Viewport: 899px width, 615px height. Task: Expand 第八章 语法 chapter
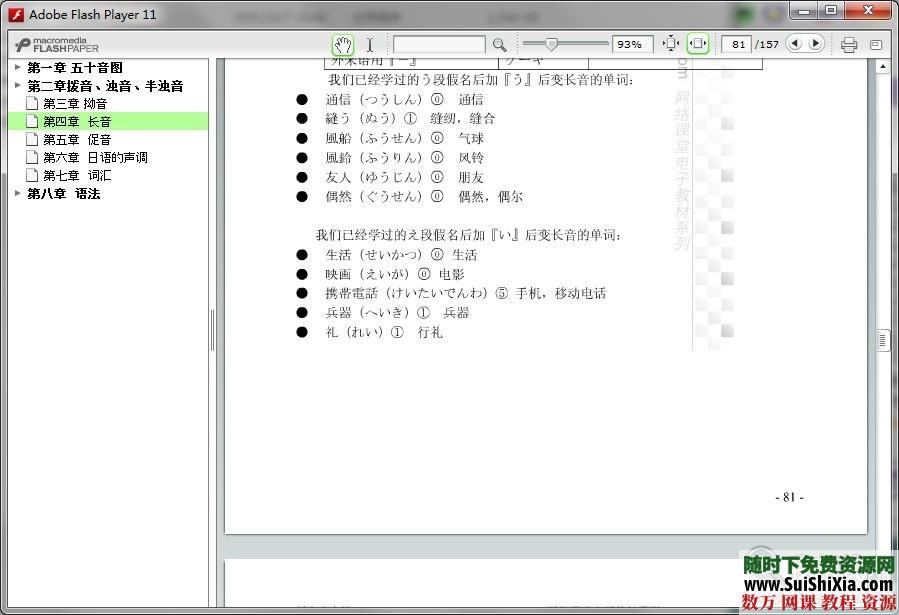17,194
